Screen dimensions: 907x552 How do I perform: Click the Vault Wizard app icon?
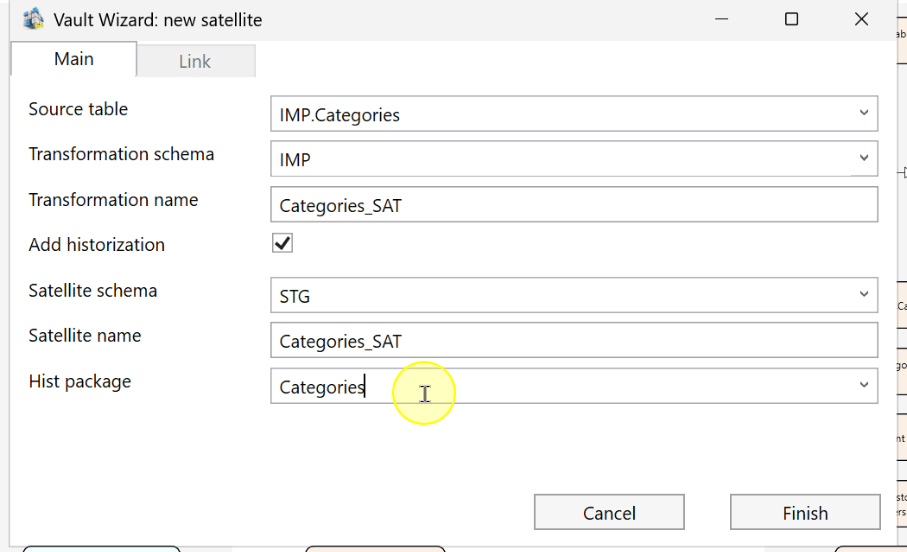(34, 19)
